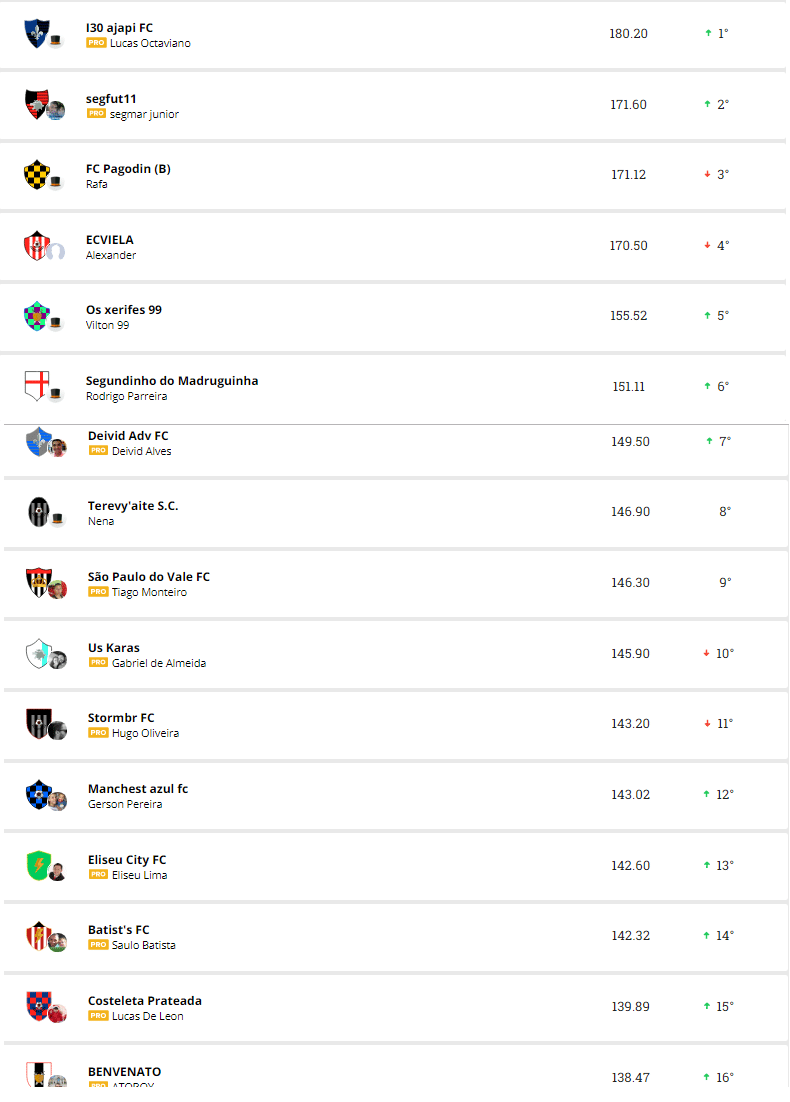Click the I30 ajapi FC team crest

coord(37,33)
